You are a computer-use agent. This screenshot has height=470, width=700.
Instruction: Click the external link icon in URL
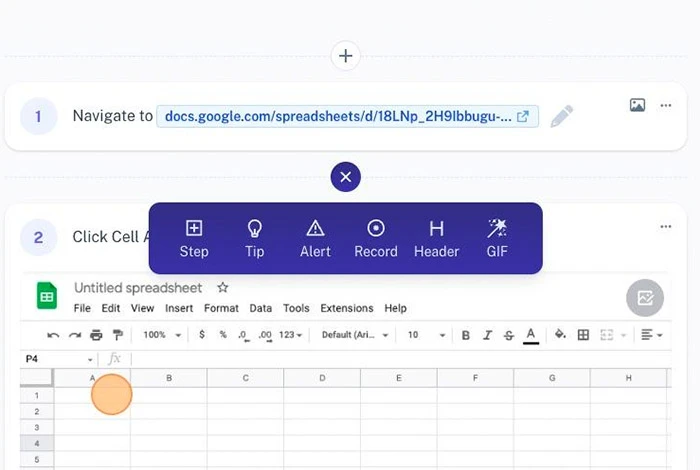click(523, 116)
